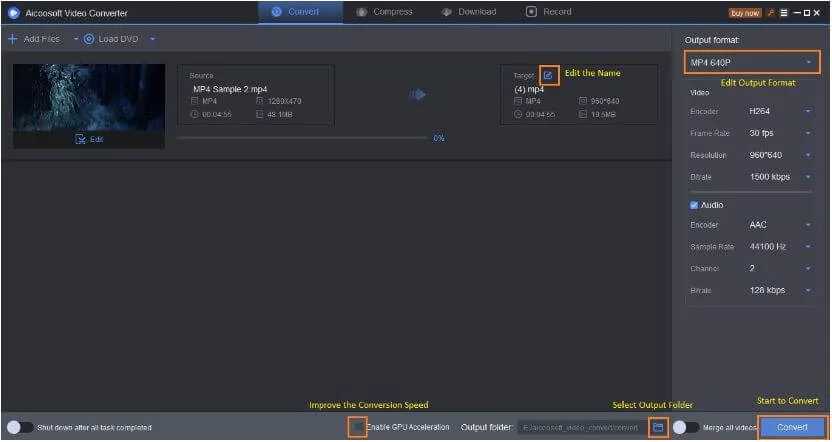Click the Convert button to start

coord(792,427)
